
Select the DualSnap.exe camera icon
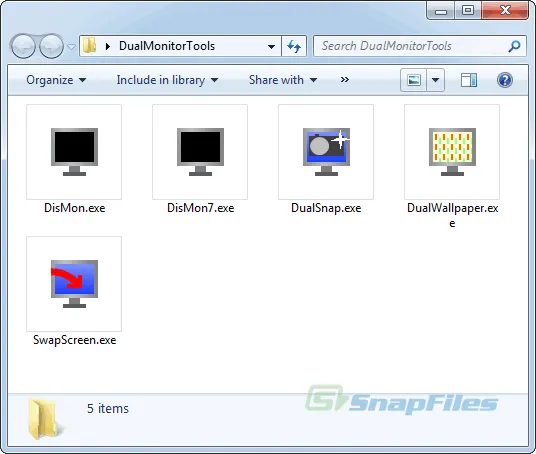(x=326, y=152)
